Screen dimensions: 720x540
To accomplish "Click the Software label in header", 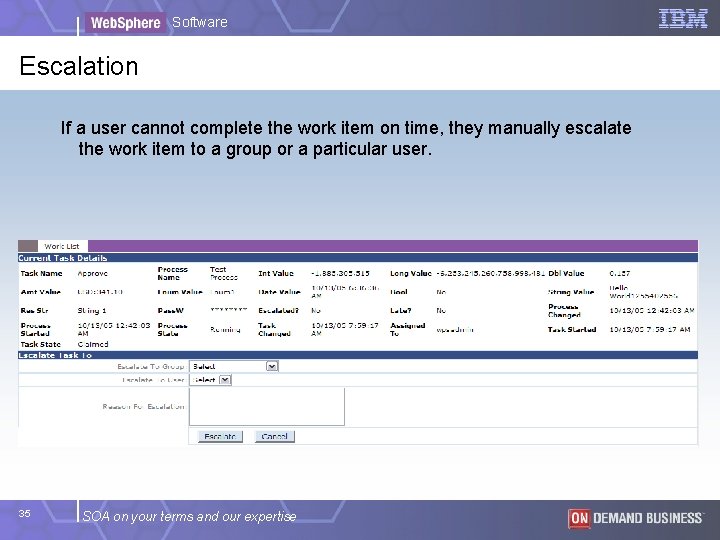I will click(200, 22).
